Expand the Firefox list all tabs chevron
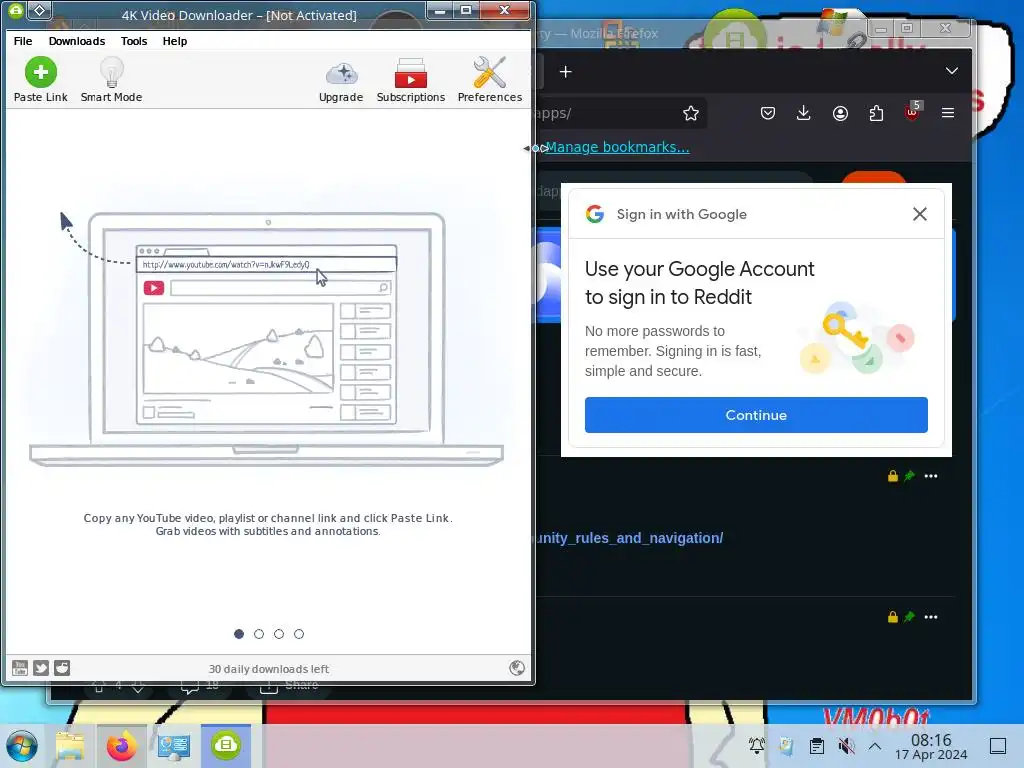 tap(952, 71)
